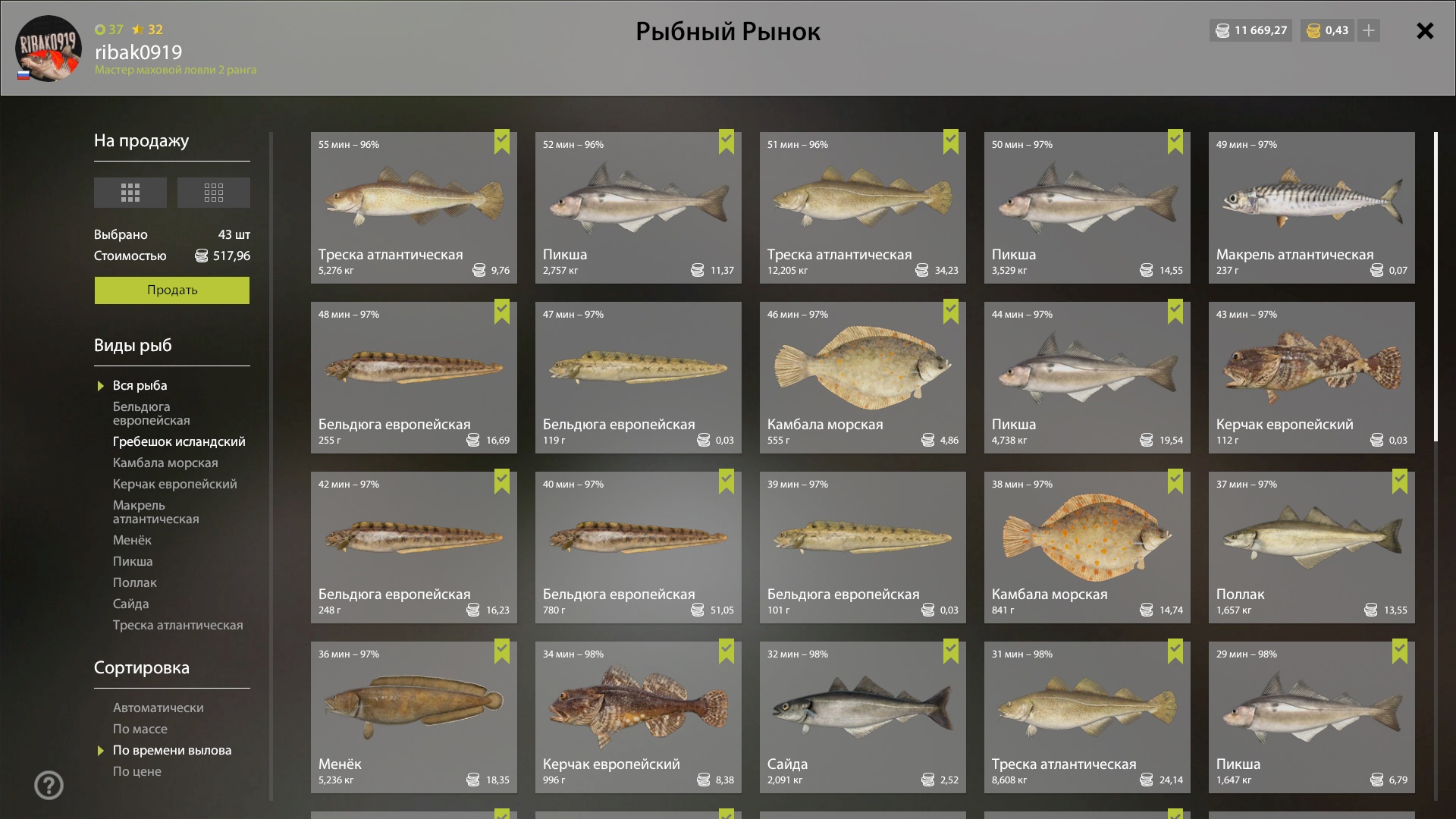Click the Рыбный Рынок heading
Image resolution: width=1456 pixels, height=819 pixels.
click(728, 31)
